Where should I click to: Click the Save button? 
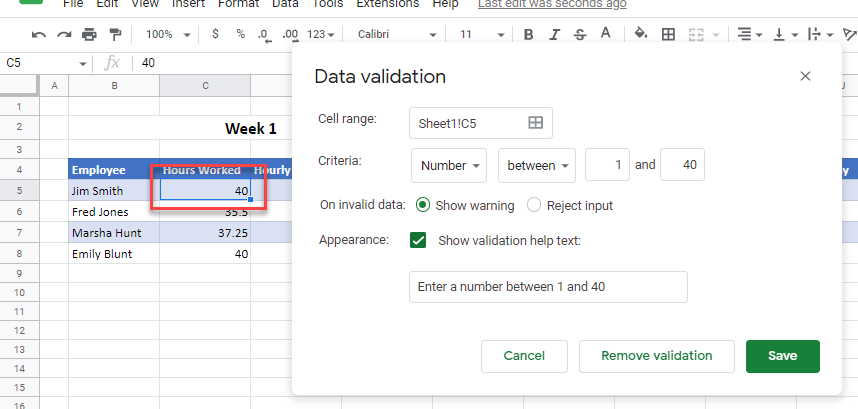782,355
